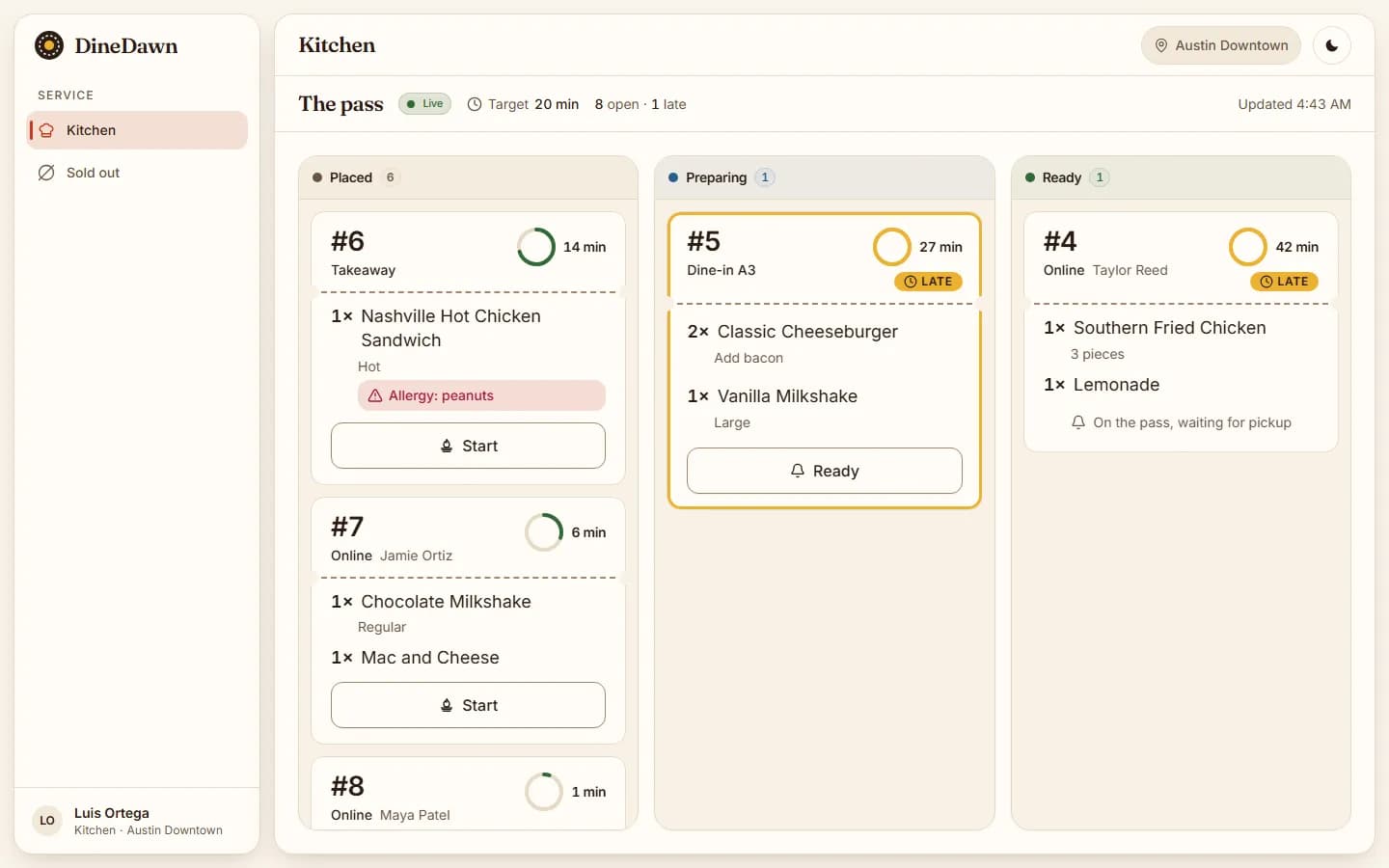The image size is (1389, 868).
Task: Start order #7 for Jamie Ortiz
Action: (468, 705)
